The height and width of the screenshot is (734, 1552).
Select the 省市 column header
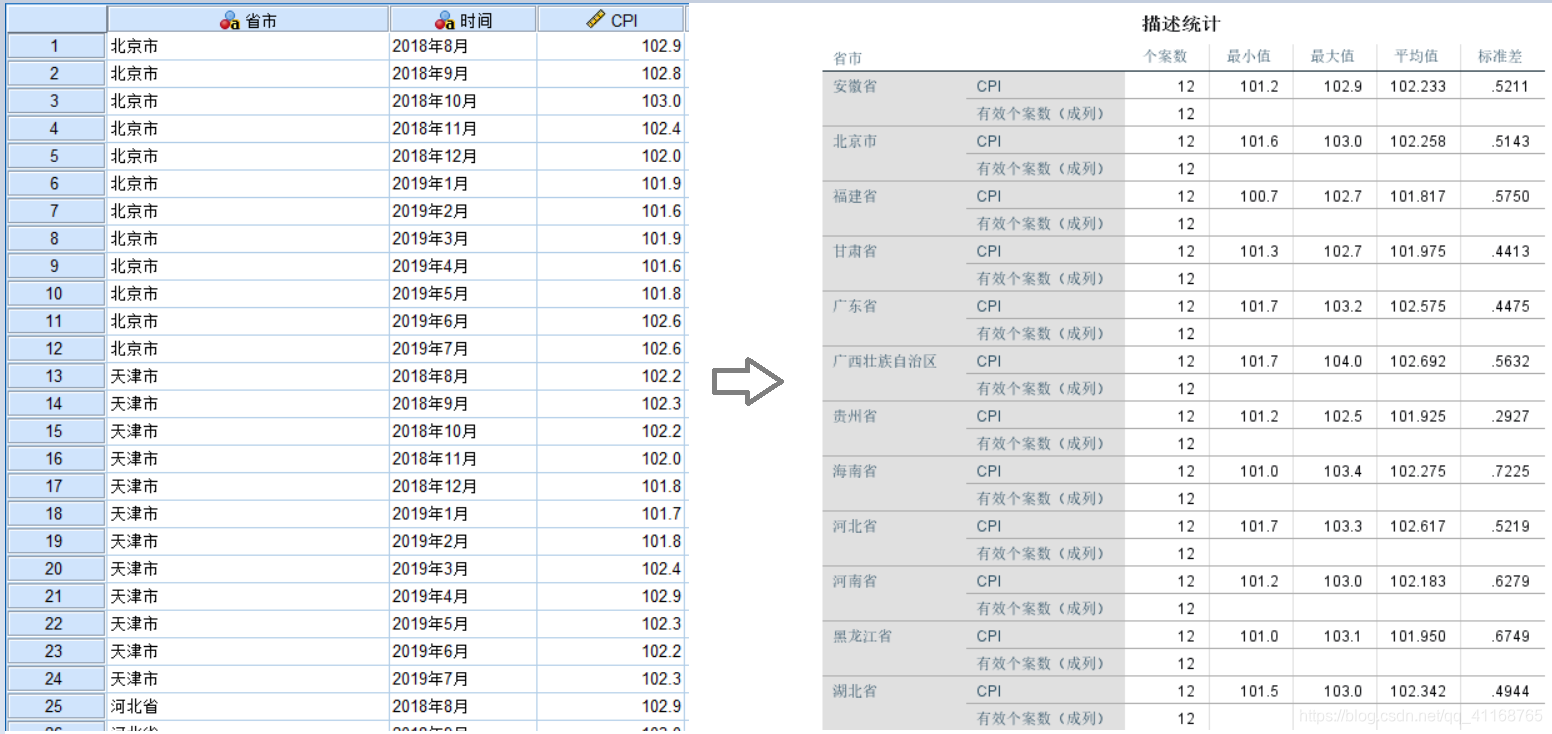(248, 19)
